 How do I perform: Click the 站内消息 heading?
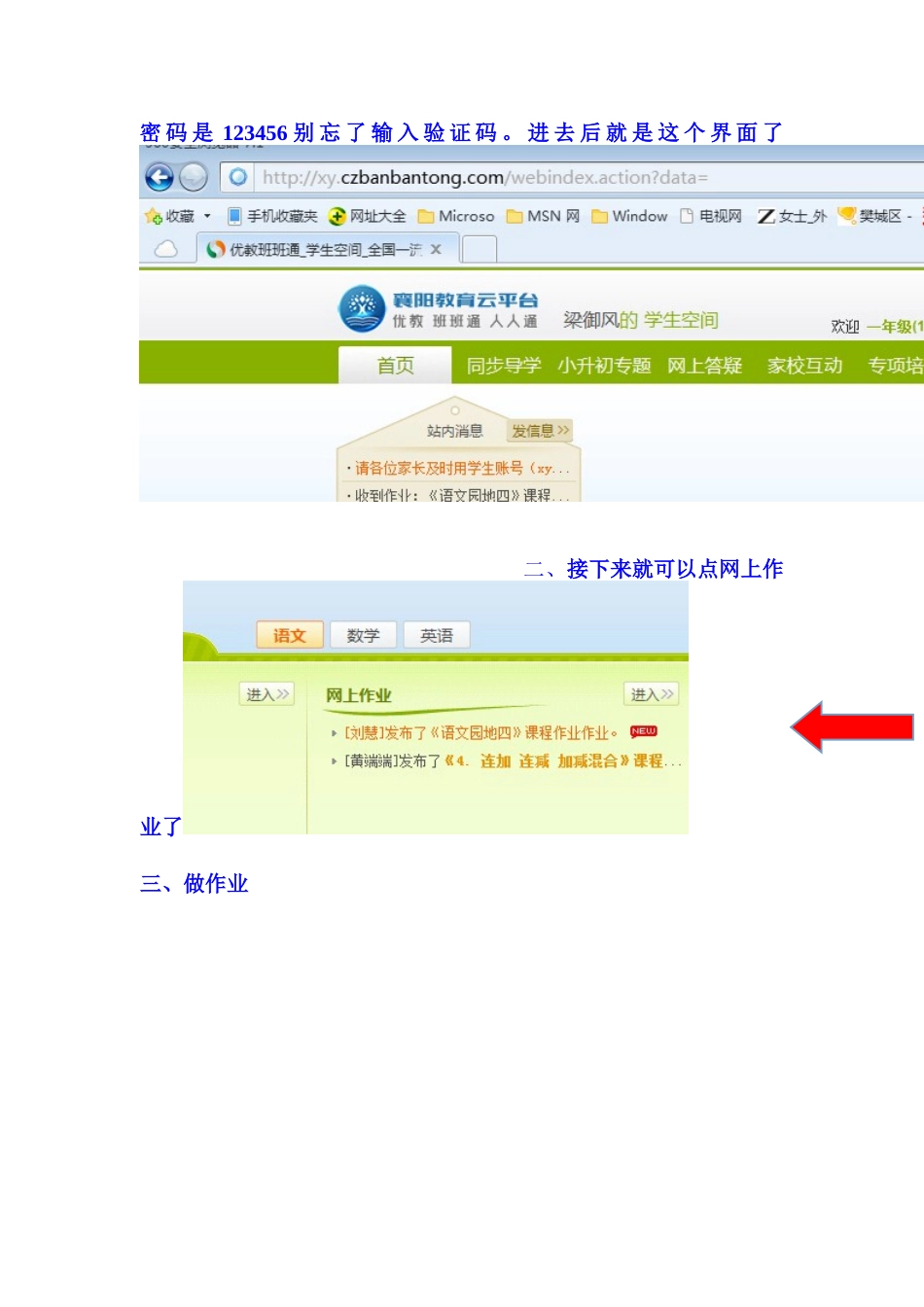(455, 431)
